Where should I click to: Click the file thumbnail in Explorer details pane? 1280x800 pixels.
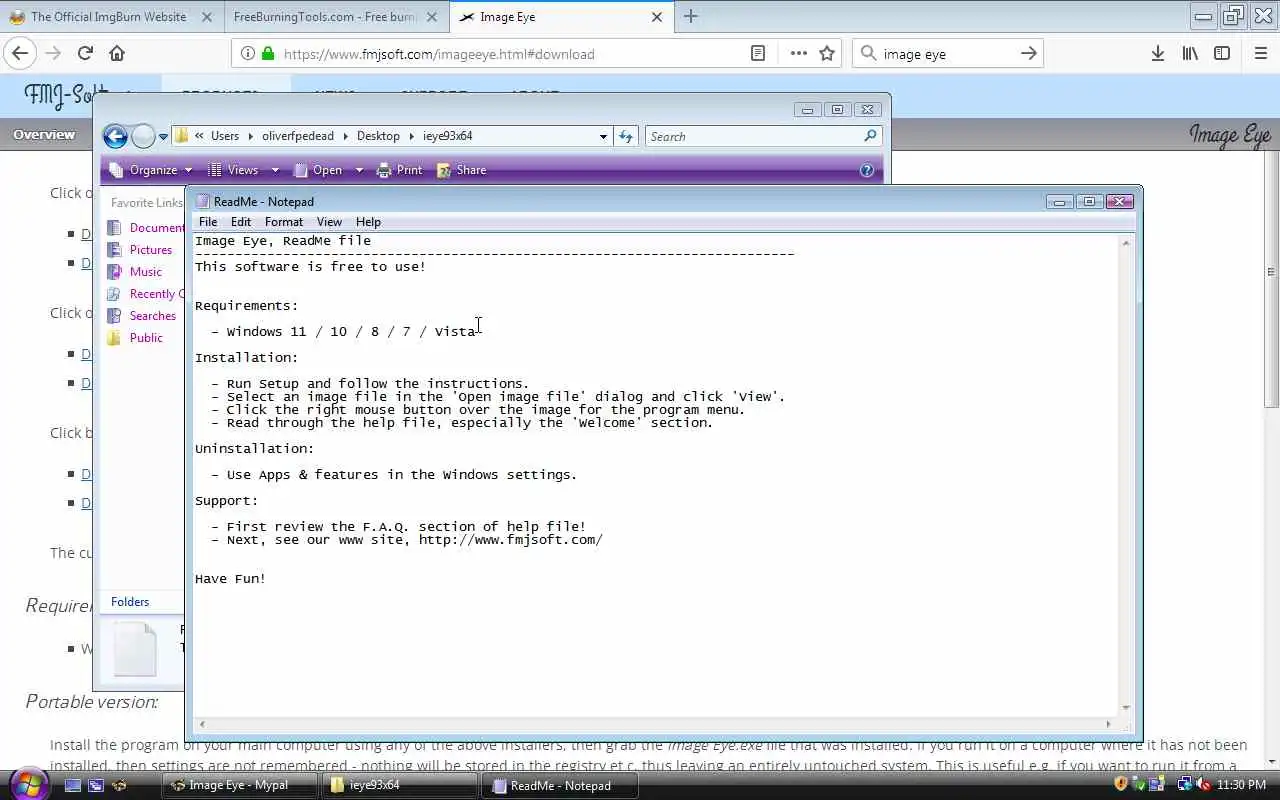pyautogui.click(x=135, y=649)
